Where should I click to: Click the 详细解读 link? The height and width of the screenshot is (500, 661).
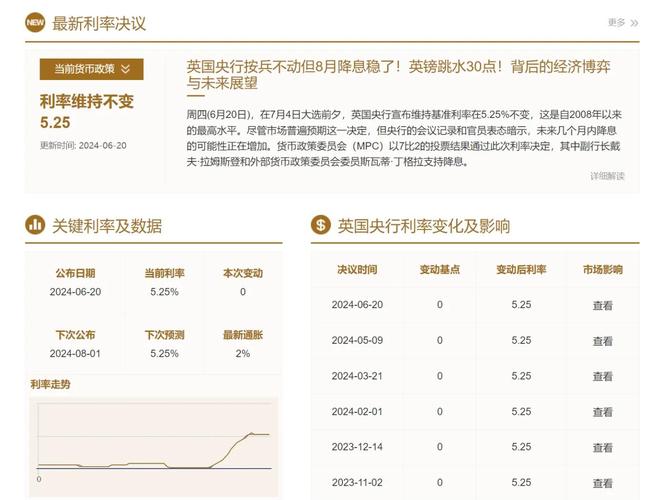[x=607, y=176]
